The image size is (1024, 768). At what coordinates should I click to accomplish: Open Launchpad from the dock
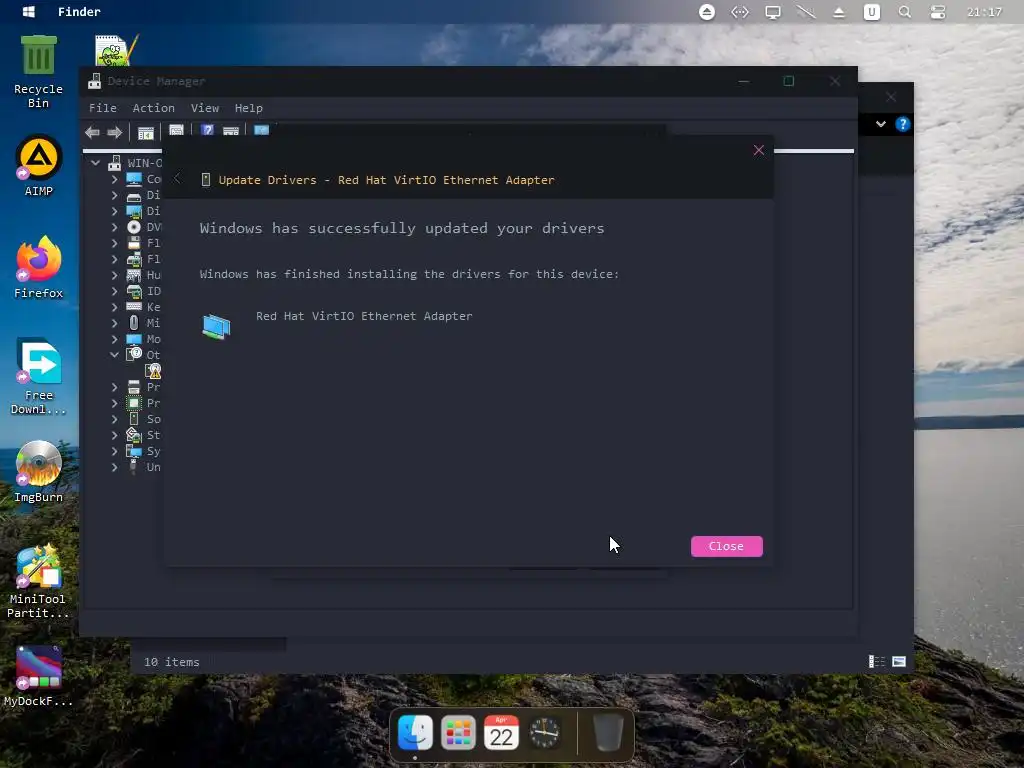(x=458, y=732)
